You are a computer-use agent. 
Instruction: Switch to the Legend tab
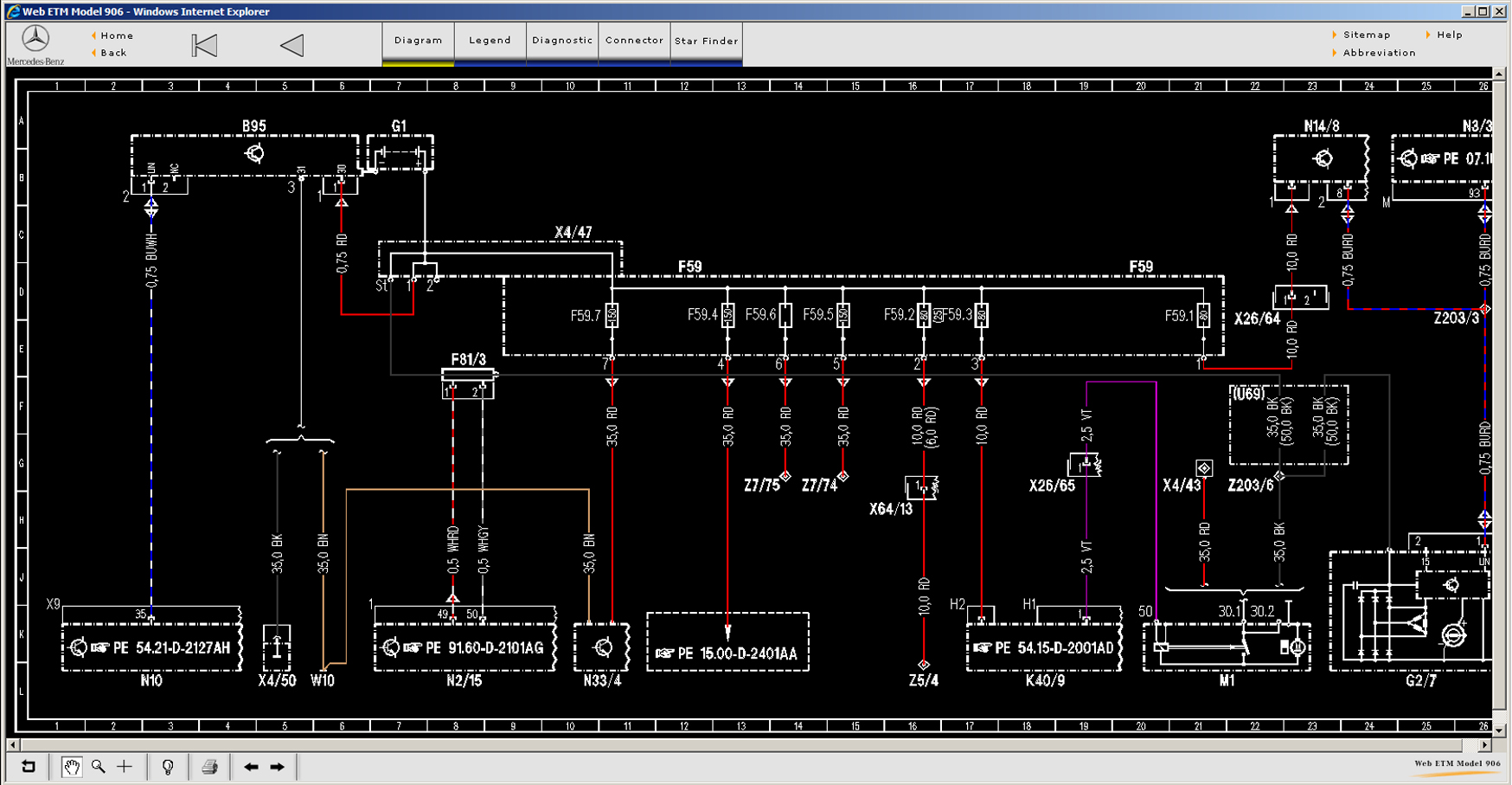[x=490, y=41]
